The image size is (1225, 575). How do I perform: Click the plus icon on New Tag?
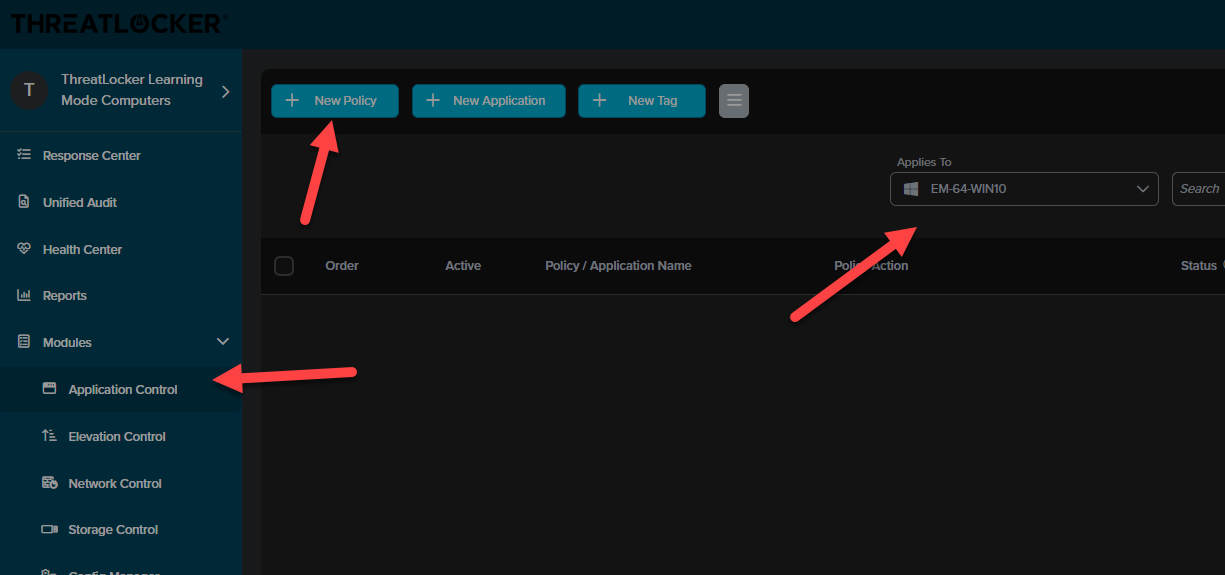coord(599,100)
